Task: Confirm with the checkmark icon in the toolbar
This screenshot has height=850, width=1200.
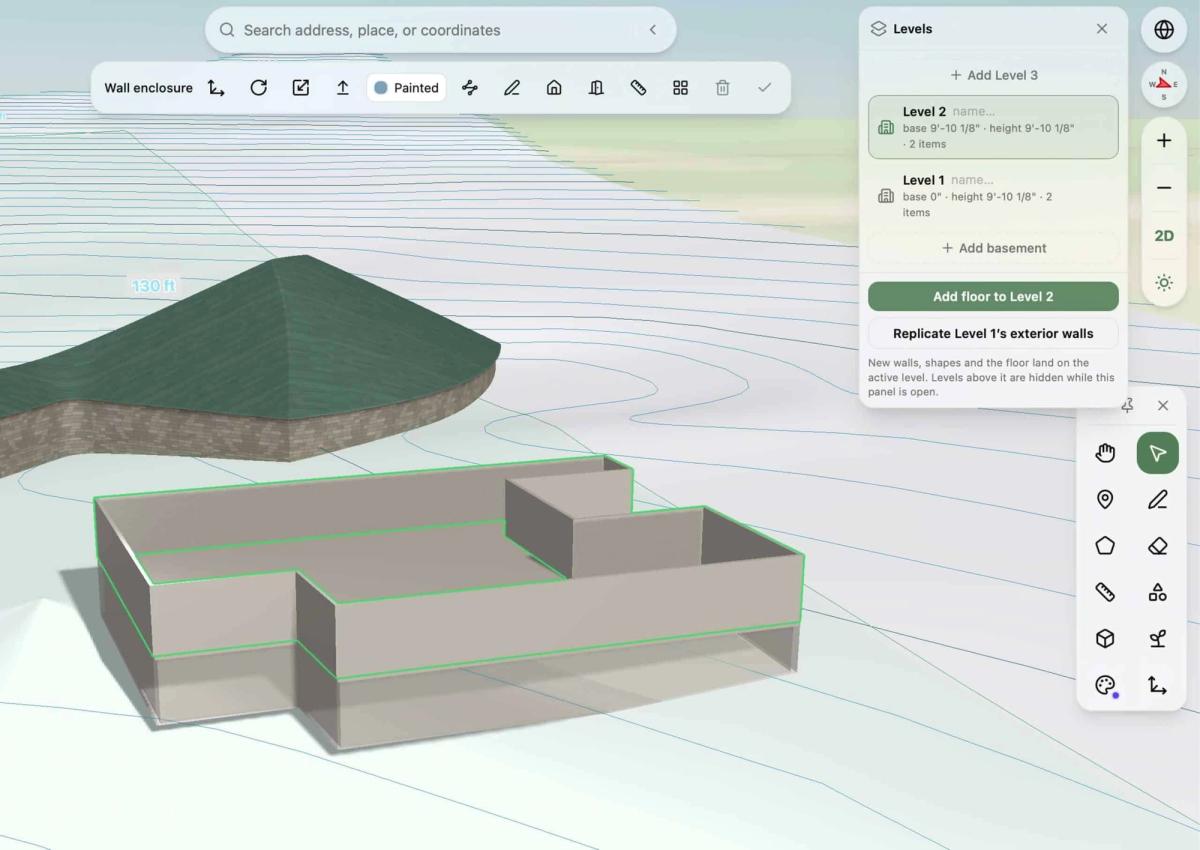Action: tap(764, 88)
